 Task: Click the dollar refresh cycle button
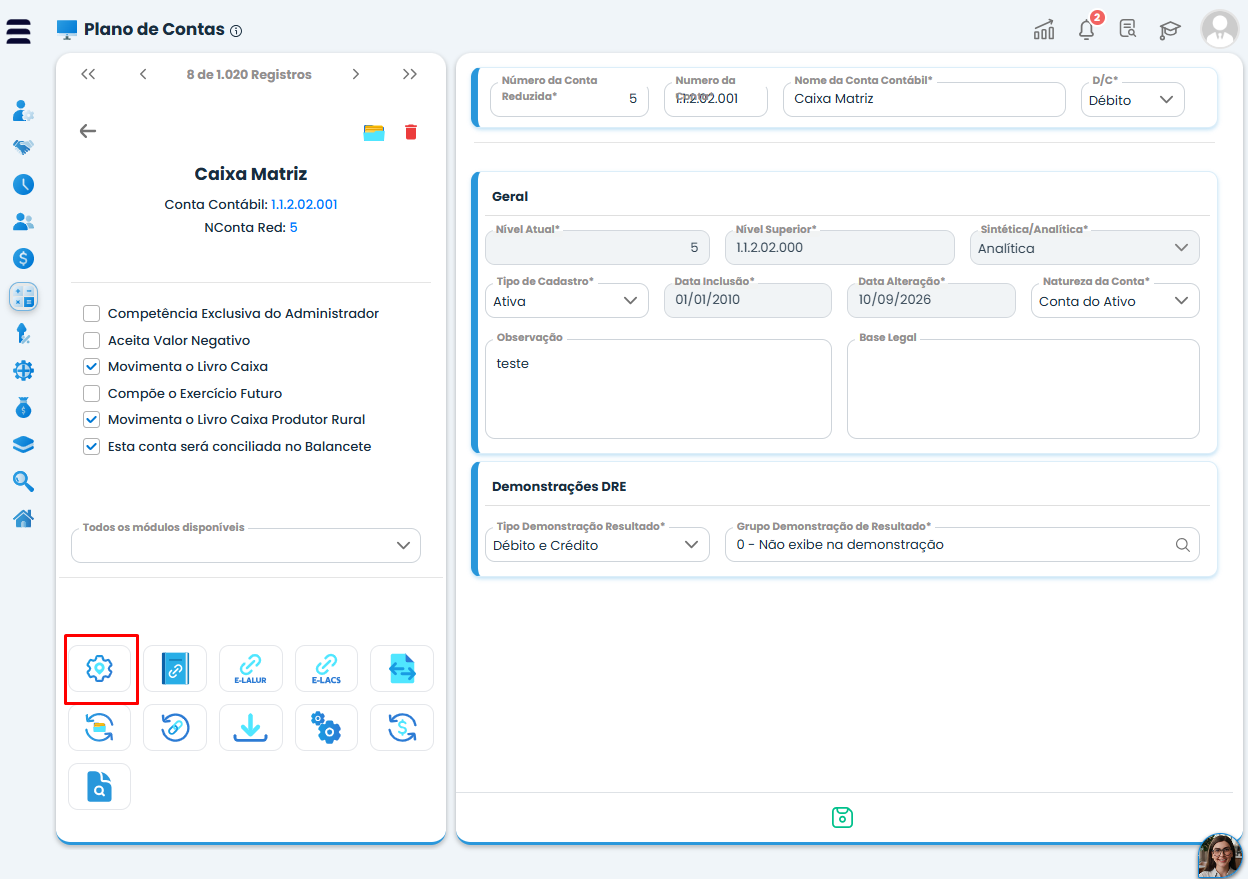pos(402,727)
